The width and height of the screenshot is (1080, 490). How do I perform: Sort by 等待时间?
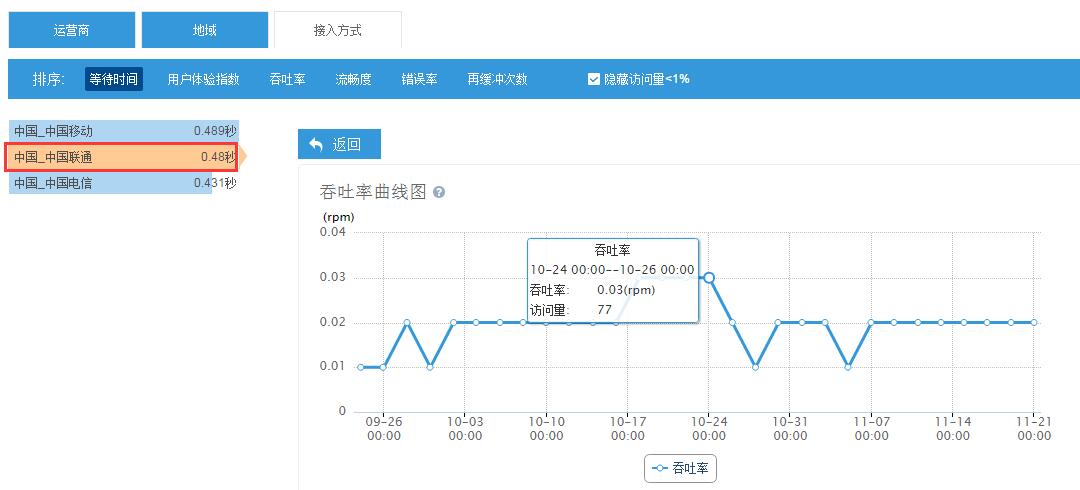[114, 79]
